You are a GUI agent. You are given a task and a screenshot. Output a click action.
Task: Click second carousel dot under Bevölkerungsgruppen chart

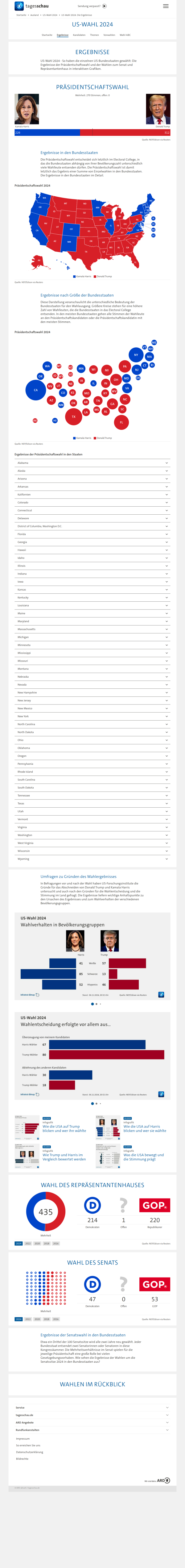[x=96, y=1004]
